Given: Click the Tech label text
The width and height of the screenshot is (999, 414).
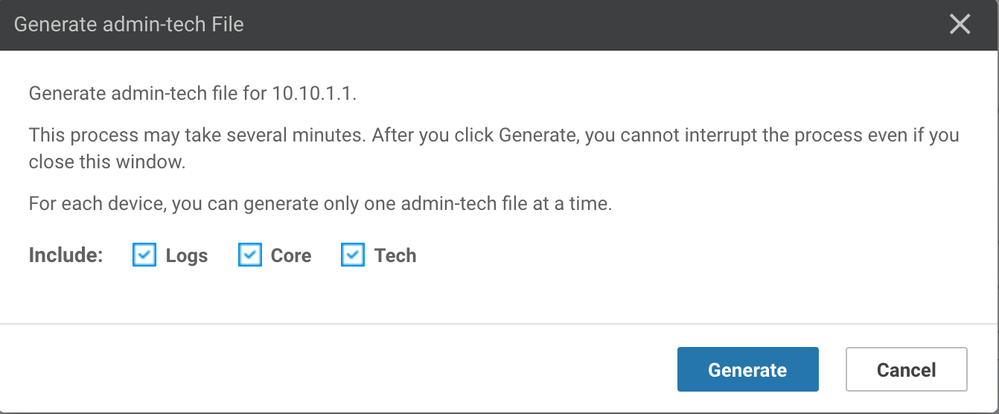Looking at the screenshot, I should [396, 256].
